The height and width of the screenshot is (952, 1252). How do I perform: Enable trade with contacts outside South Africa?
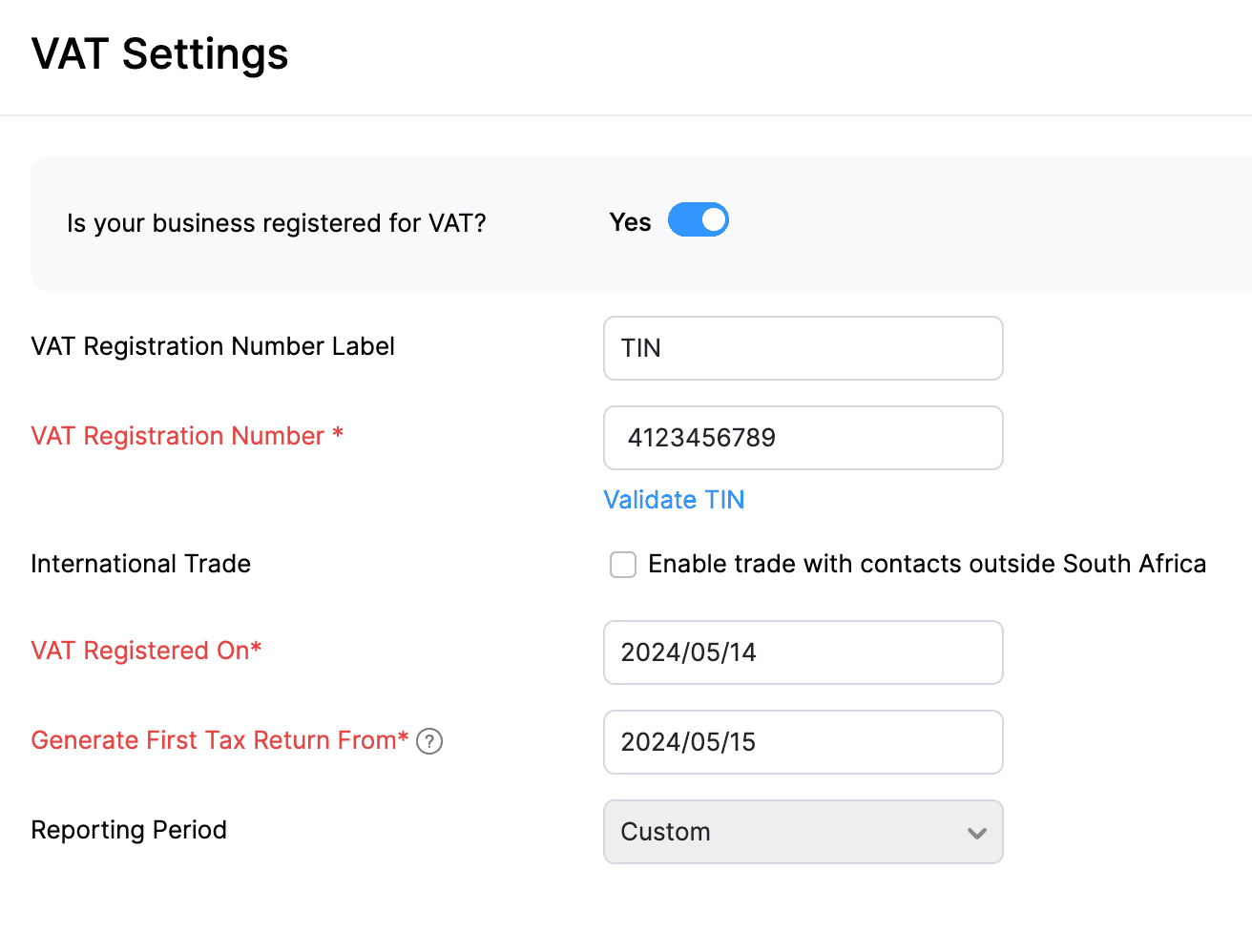click(x=622, y=565)
